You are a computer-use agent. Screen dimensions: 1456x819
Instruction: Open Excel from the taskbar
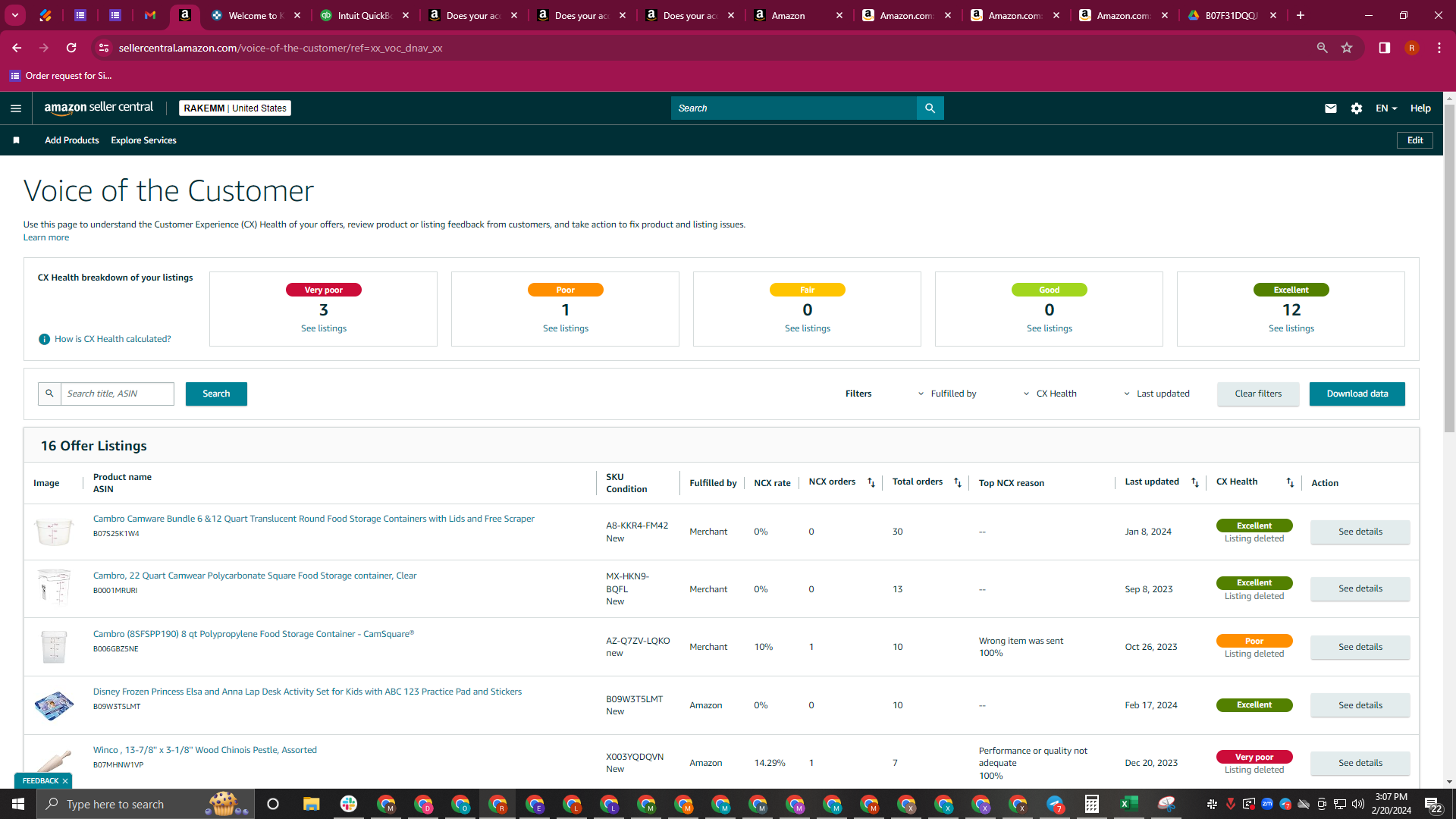[x=1129, y=804]
